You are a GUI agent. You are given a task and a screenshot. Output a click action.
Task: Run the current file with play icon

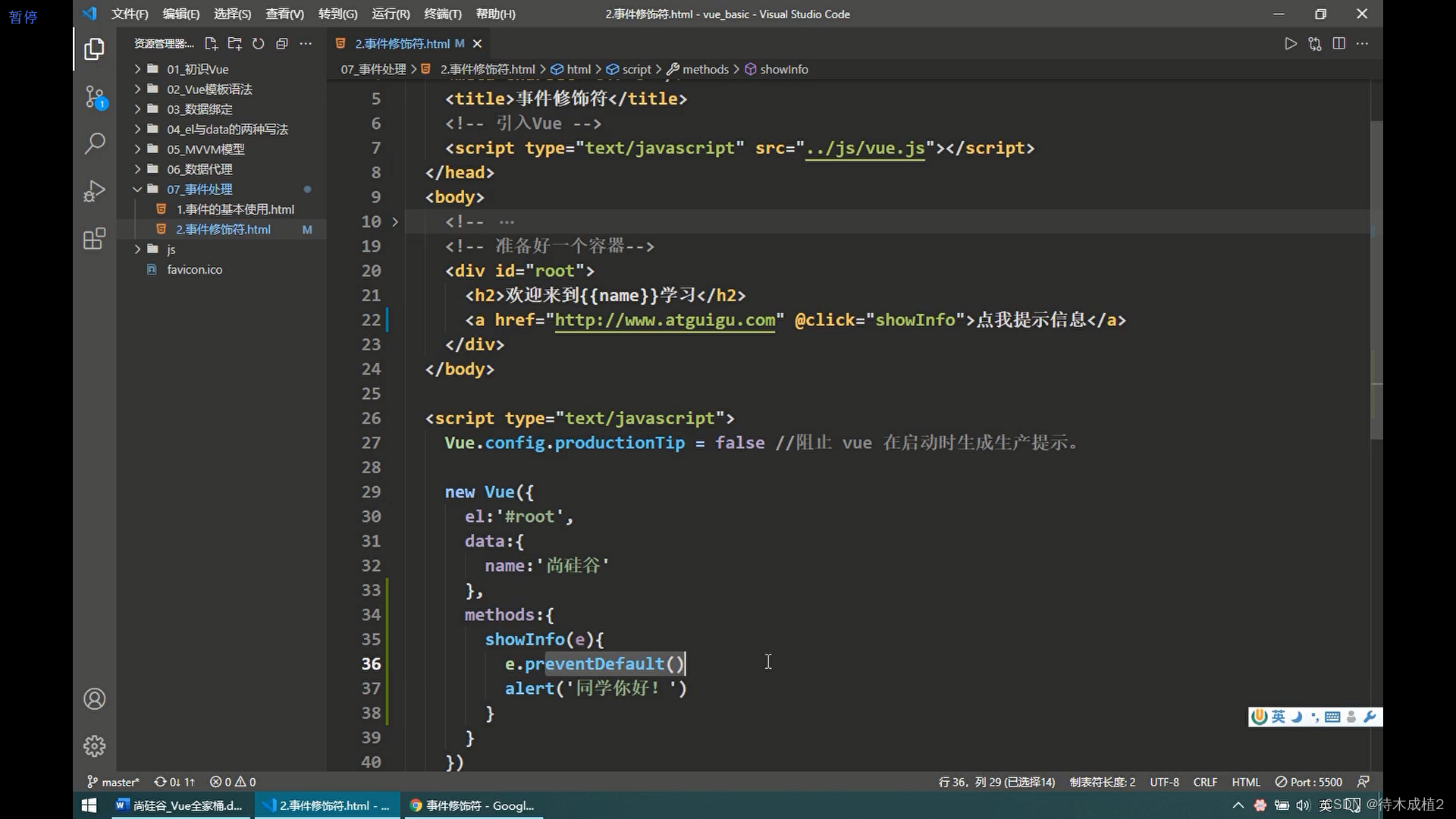pyautogui.click(x=1291, y=44)
